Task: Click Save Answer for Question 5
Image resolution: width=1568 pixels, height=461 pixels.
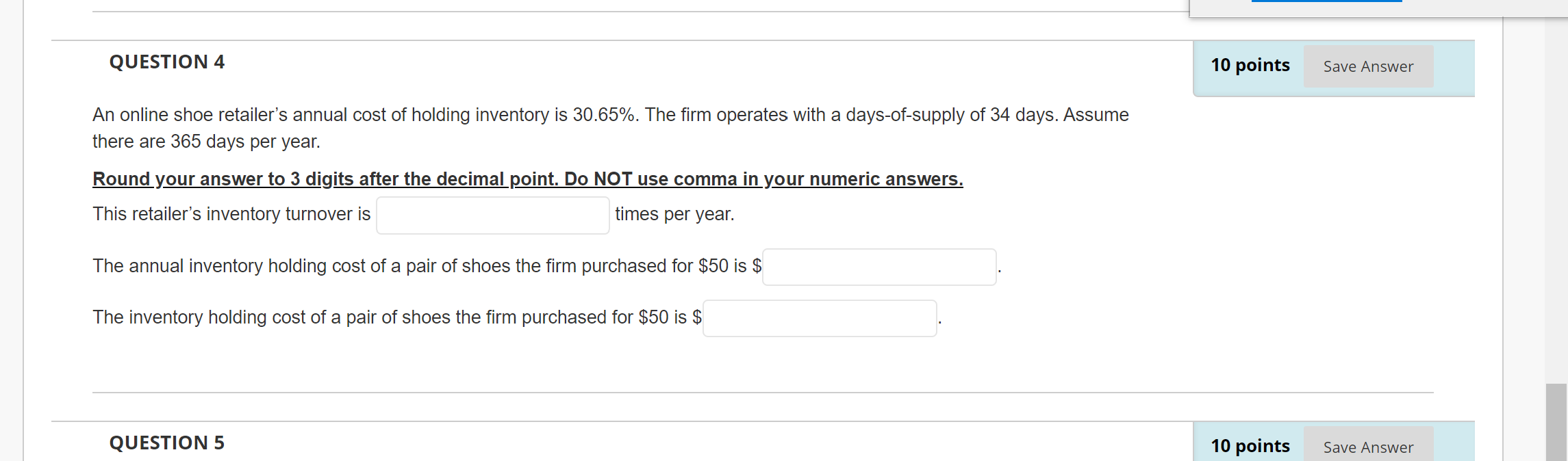Action: coord(1367,447)
